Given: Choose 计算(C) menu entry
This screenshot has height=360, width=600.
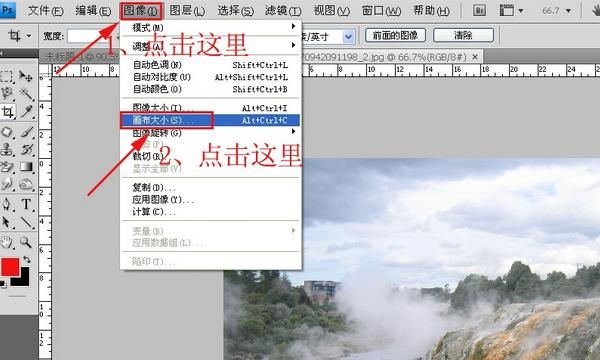Looking at the screenshot, I should 210,212.
